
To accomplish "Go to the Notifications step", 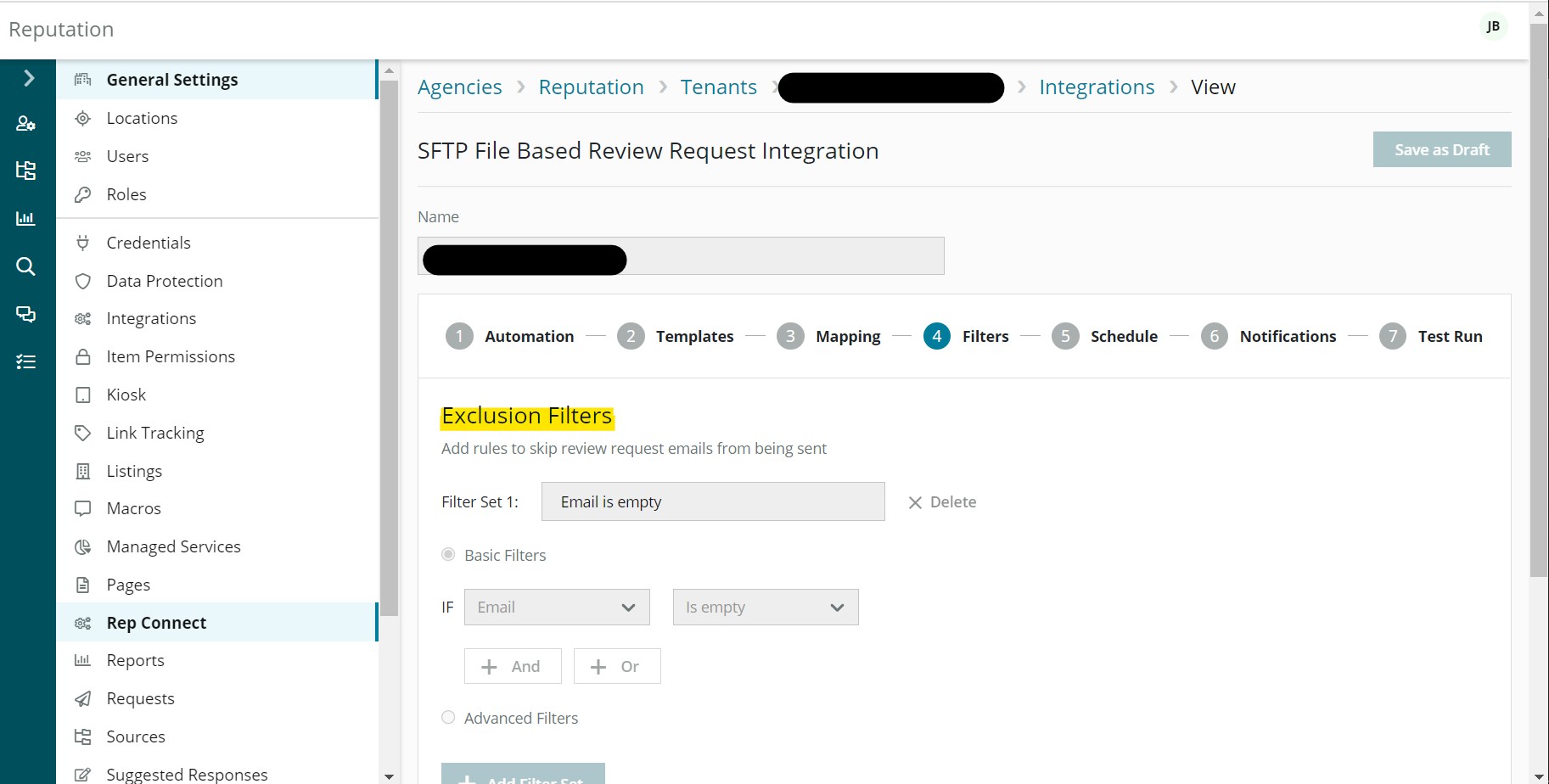I will pyautogui.click(x=1269, y=336).
